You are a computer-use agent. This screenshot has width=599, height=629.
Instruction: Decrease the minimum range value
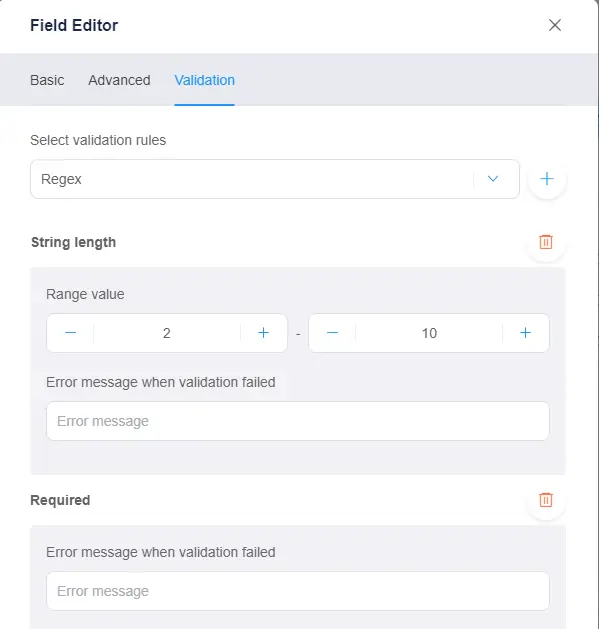tap(71, 333)
